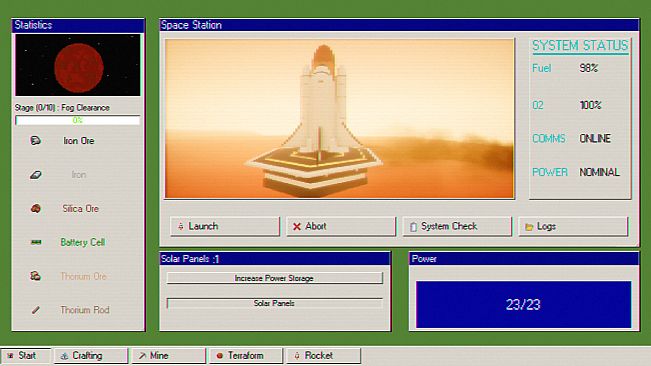Launch the rocket
This screenshot has height=366, width=651.
pos(225,226)
